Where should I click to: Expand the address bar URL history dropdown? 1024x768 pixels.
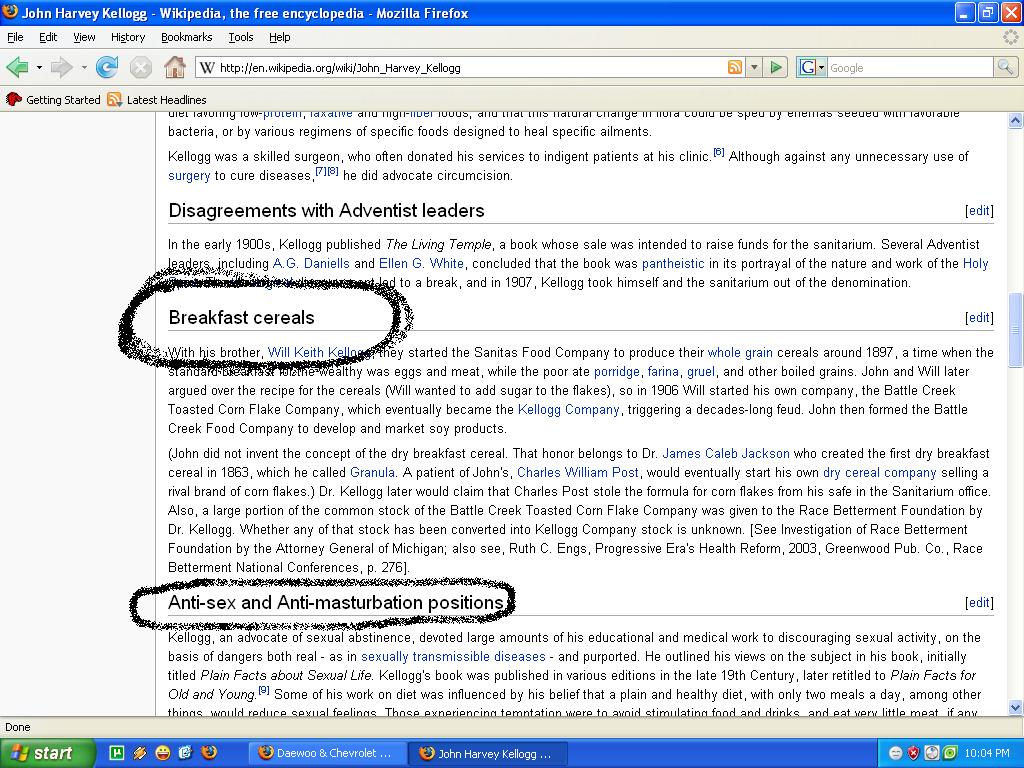(754, 67)
